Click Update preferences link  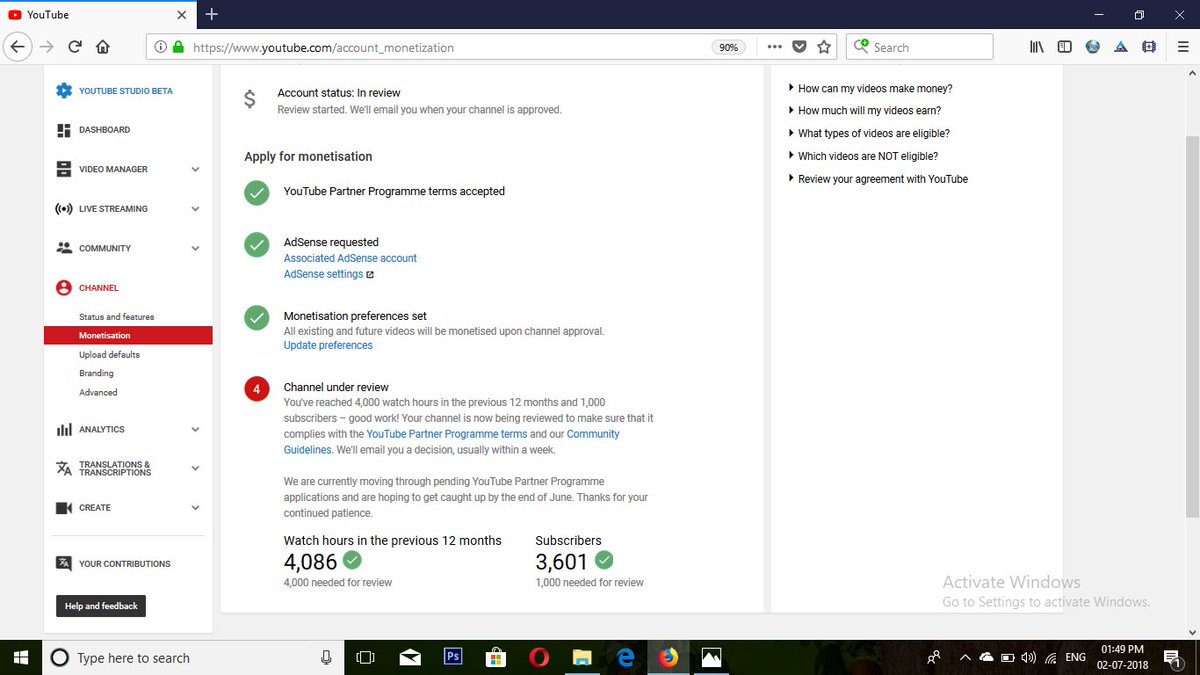click(x=328, y=346)
